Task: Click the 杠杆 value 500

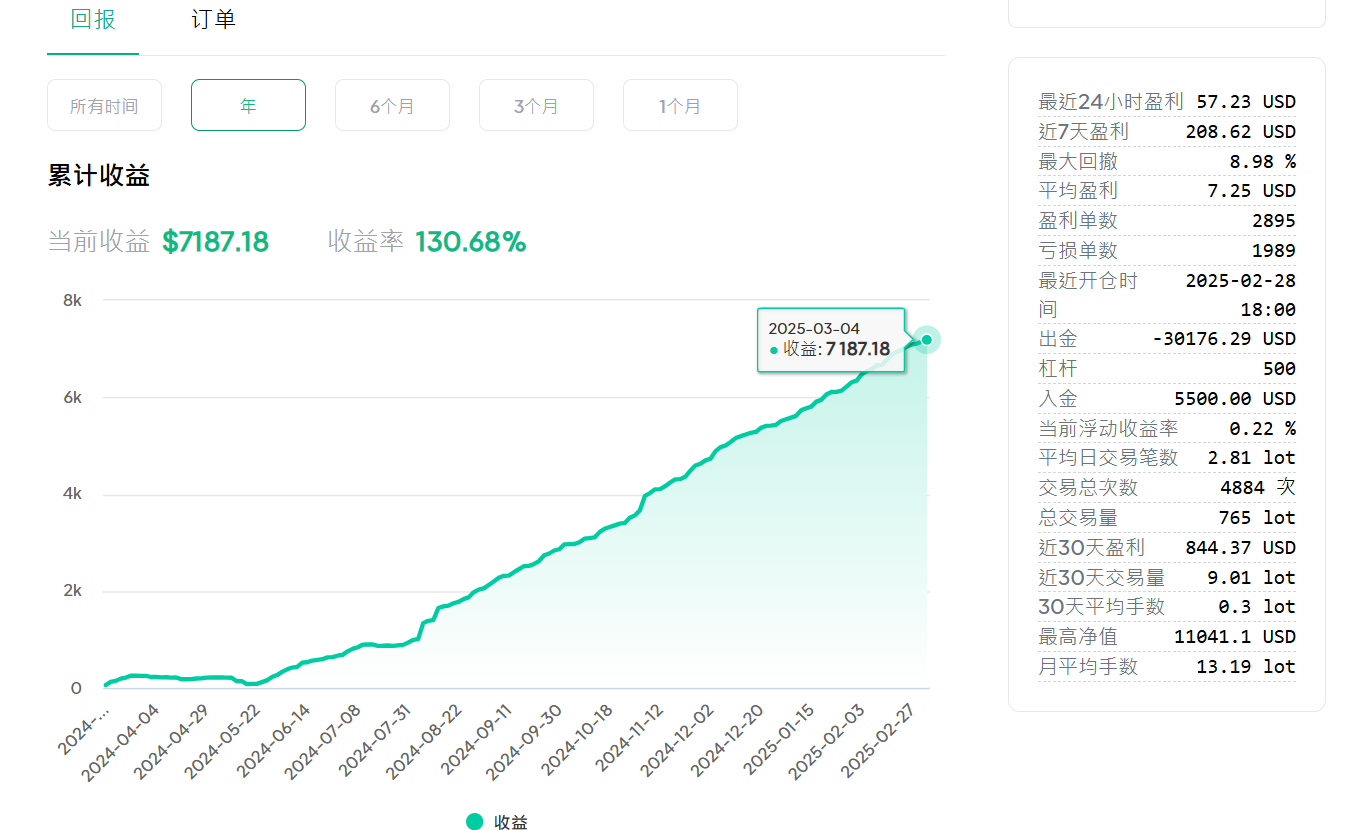Action: (1279, 369)
